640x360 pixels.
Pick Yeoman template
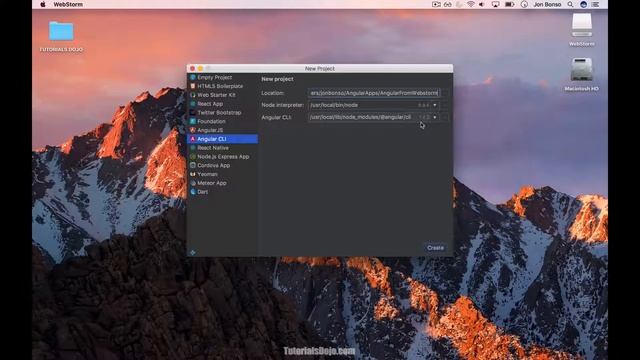coord(222,174)
